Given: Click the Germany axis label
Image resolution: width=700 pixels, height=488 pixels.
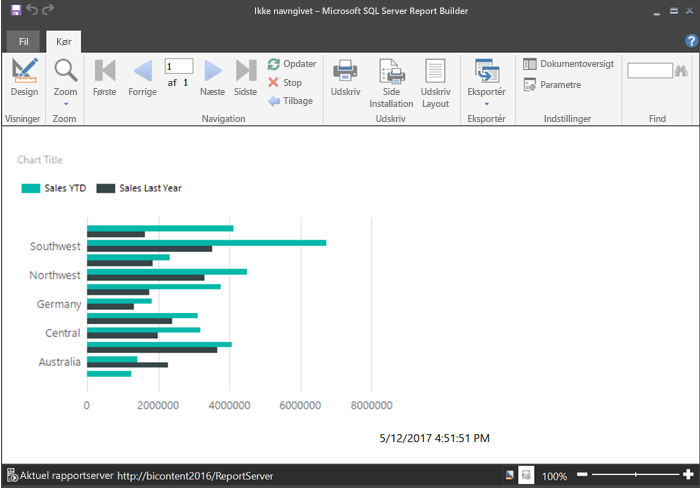Looking at the screenshot, I should (x=59, y=304).
